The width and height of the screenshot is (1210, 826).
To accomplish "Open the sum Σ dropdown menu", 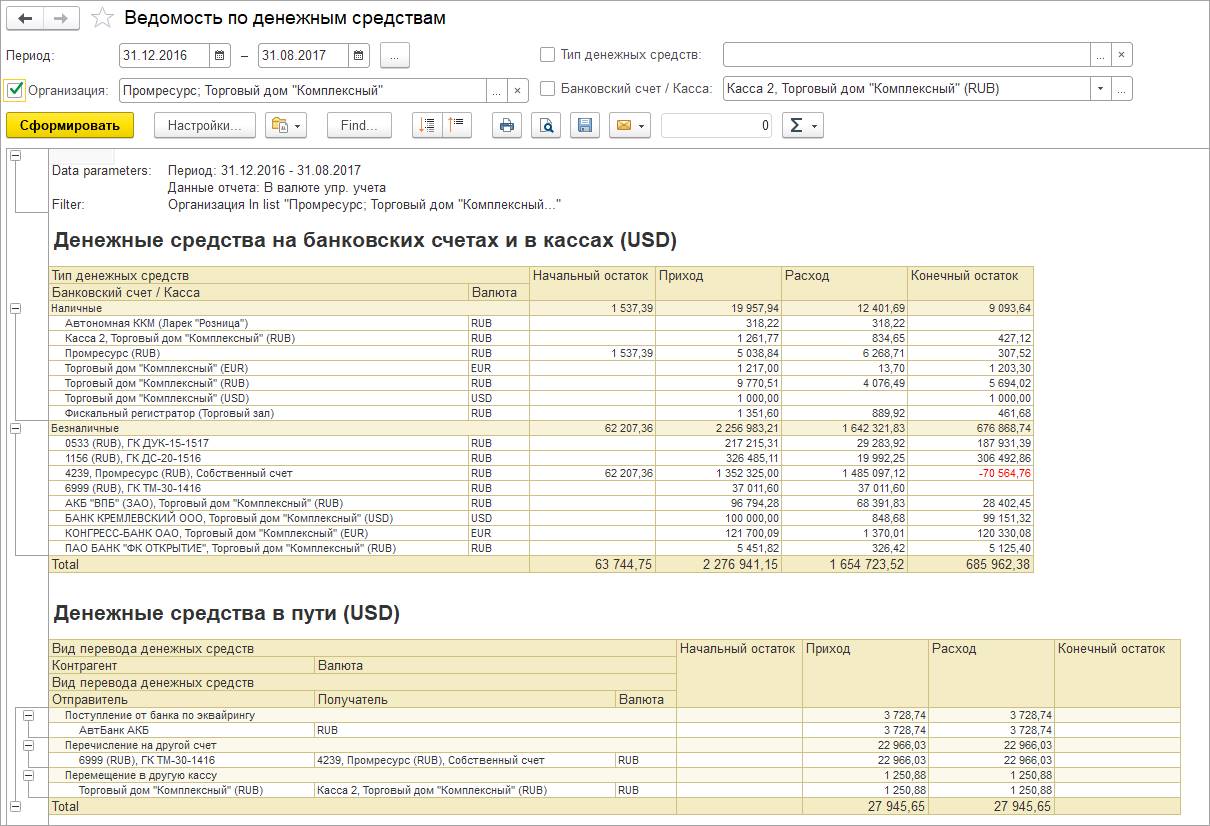I will (x=802, y=125).
